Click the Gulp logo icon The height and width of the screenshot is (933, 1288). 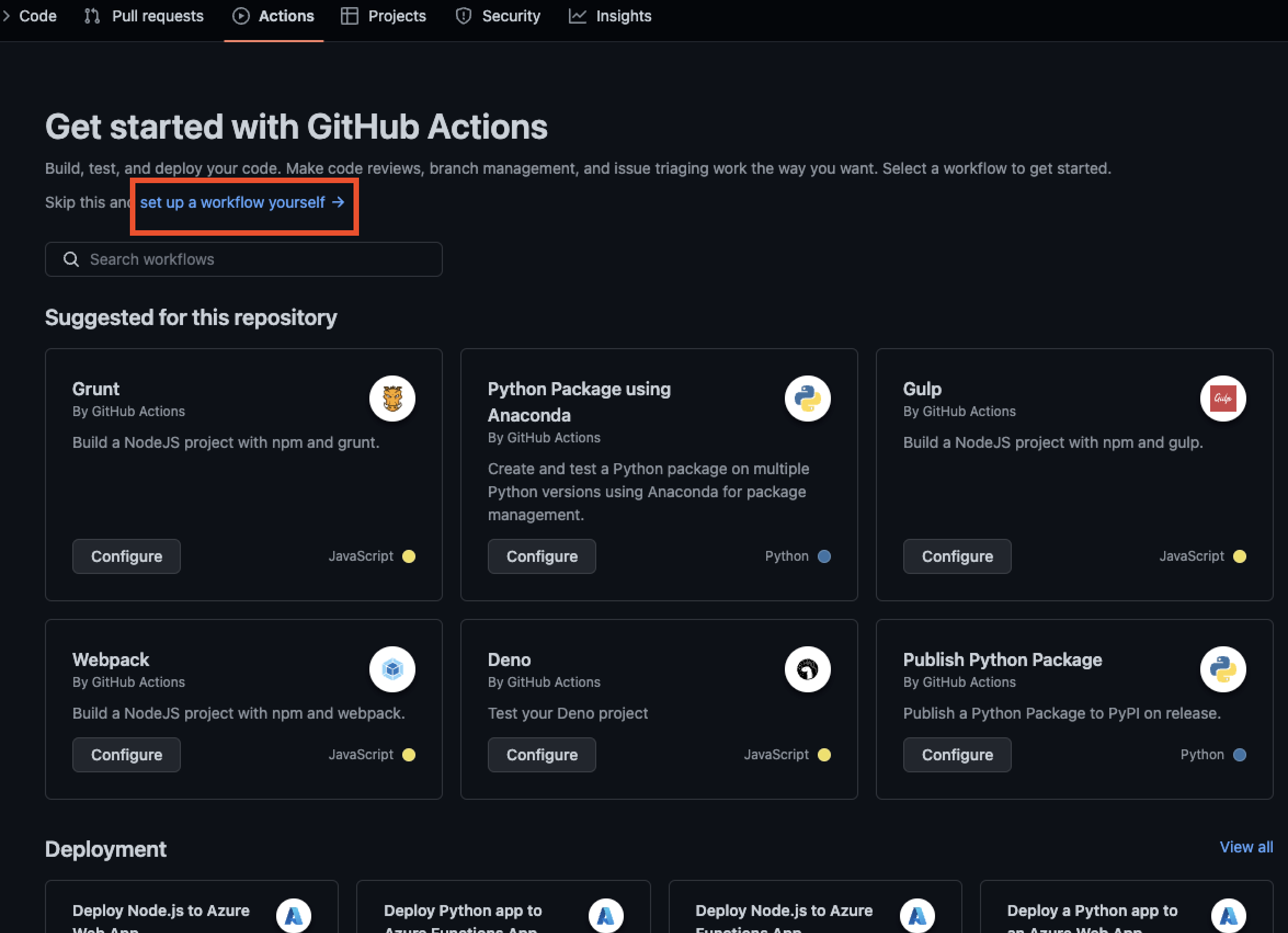tap(1223, 399)
